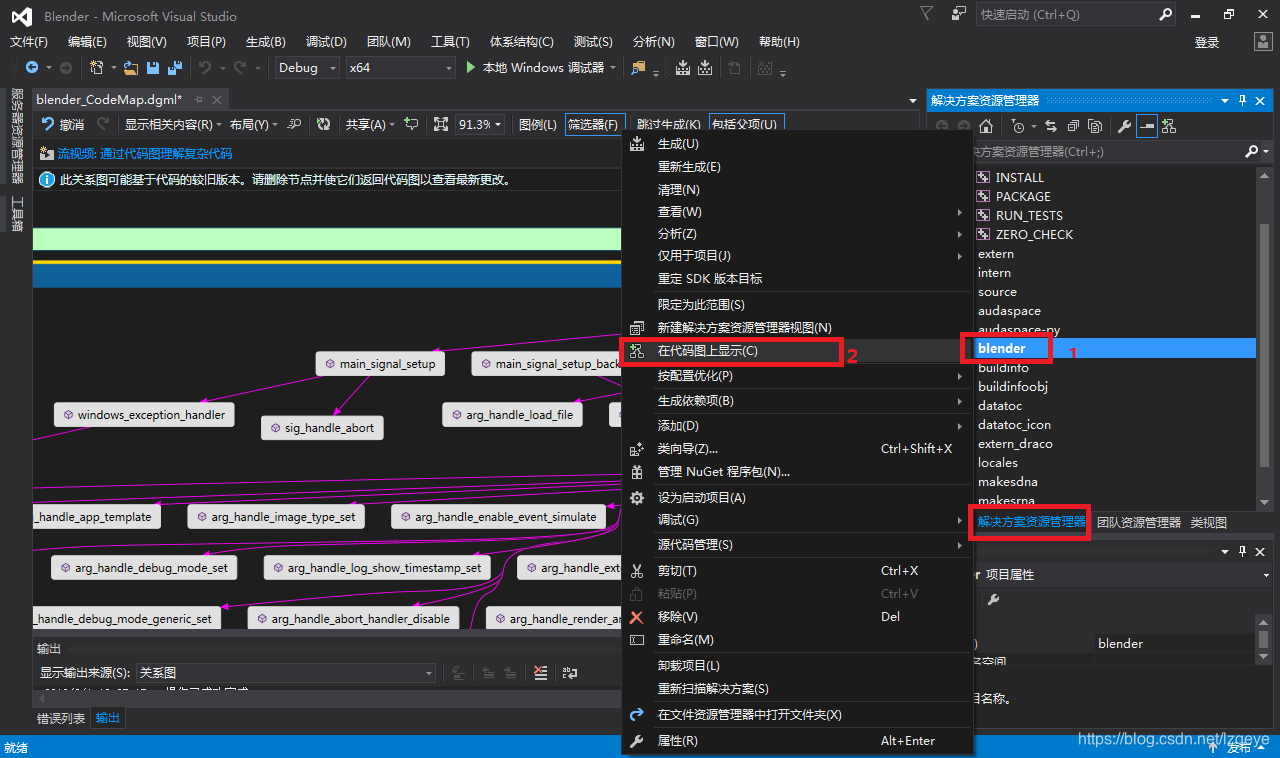Select the datatoc_icon project in tree
This screenshot has height=758, width=1280.
pyautogui.click(x=1014, y=424)
